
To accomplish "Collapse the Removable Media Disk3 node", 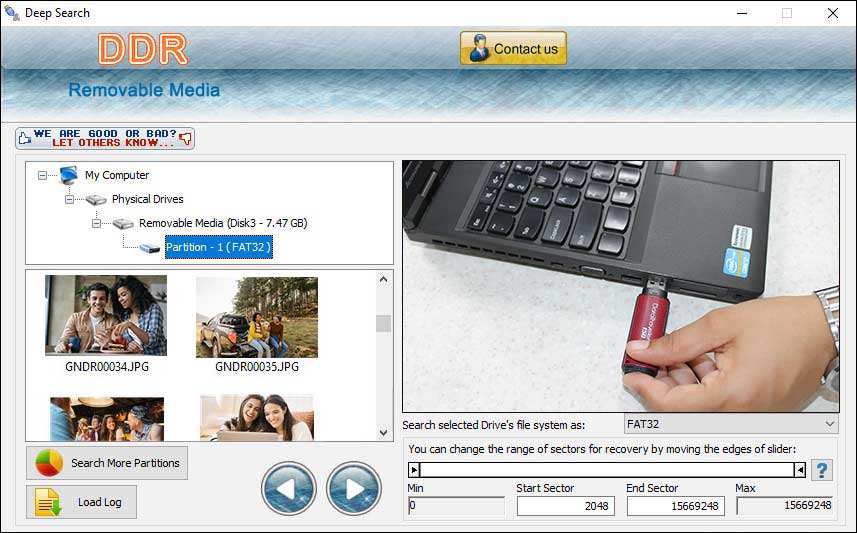I will click(x=96, y=224).
